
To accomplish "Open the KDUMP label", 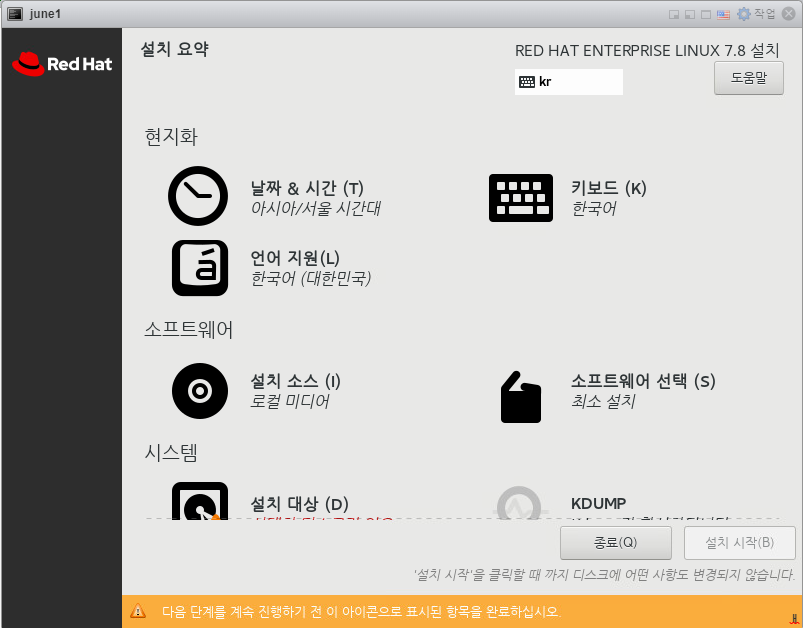I will tap(598, 504).
